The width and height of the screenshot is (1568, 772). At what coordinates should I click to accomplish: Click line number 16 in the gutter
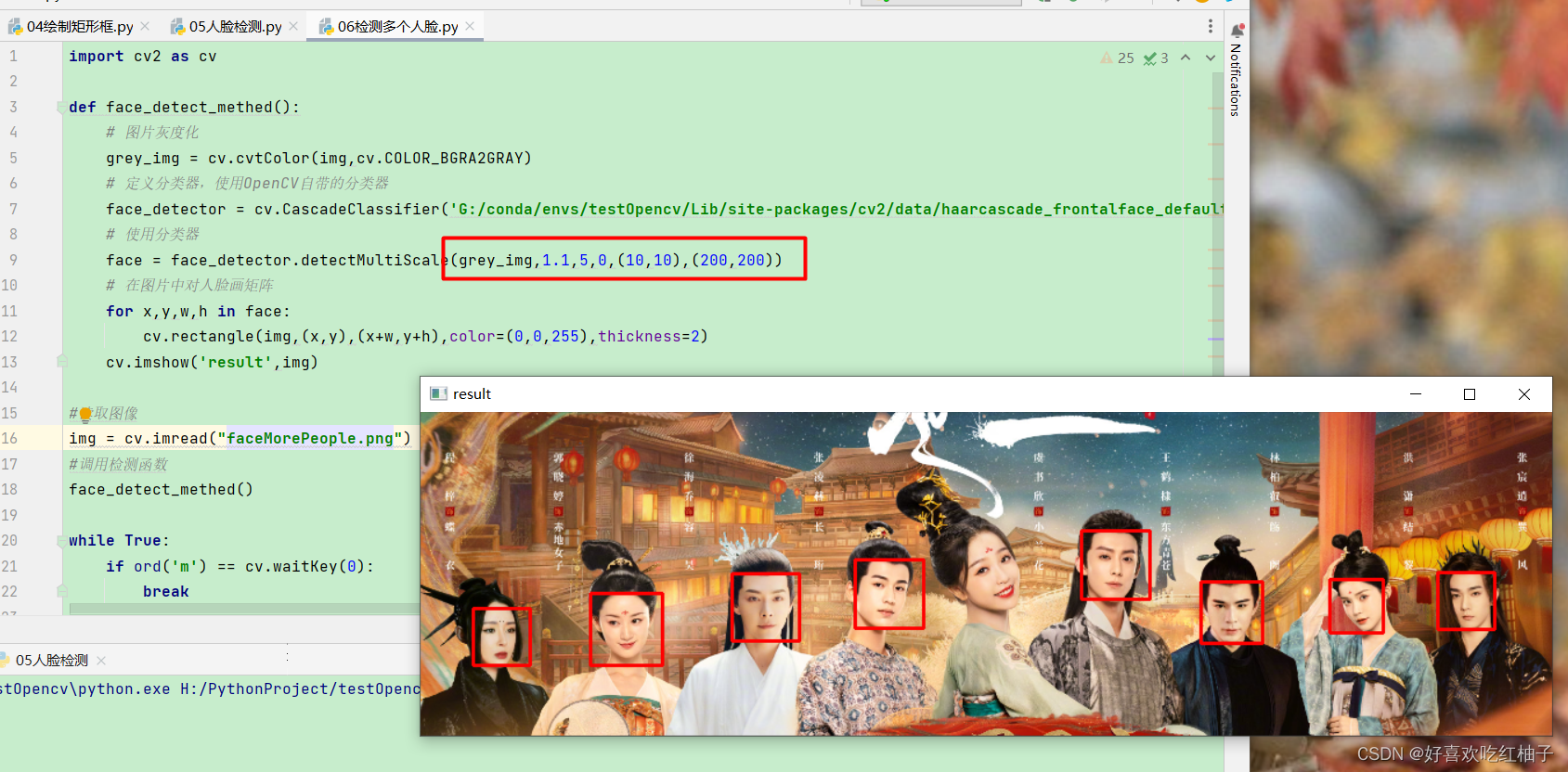pos(9,438)
